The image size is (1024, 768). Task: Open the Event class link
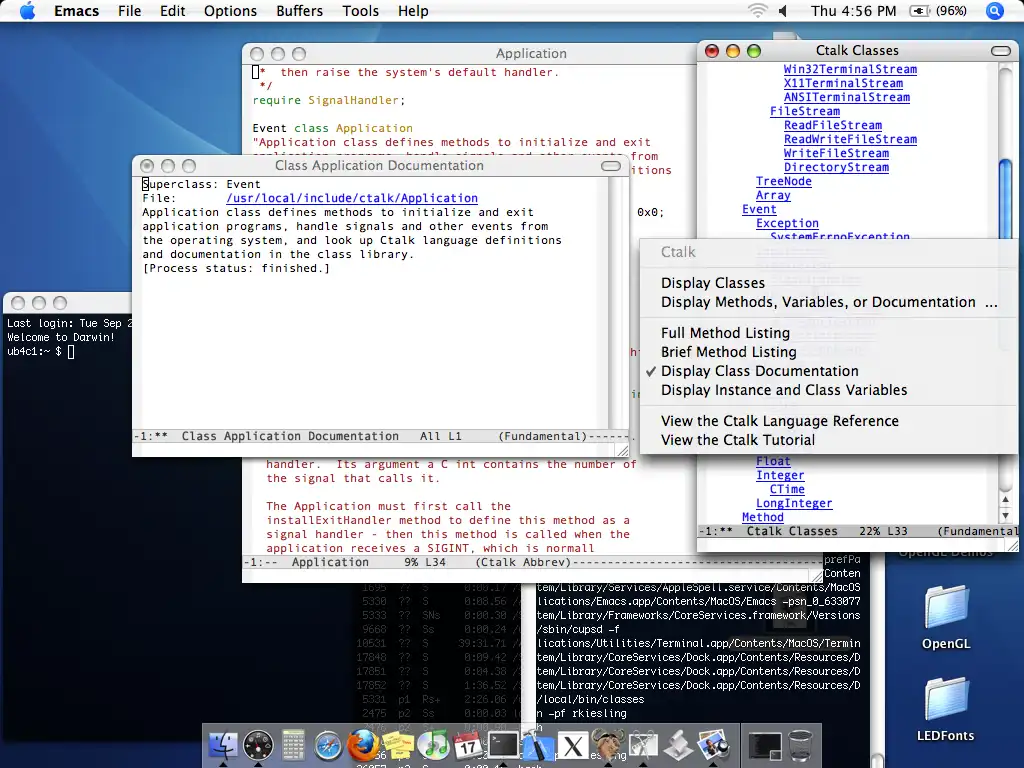[x=759, y=210]
